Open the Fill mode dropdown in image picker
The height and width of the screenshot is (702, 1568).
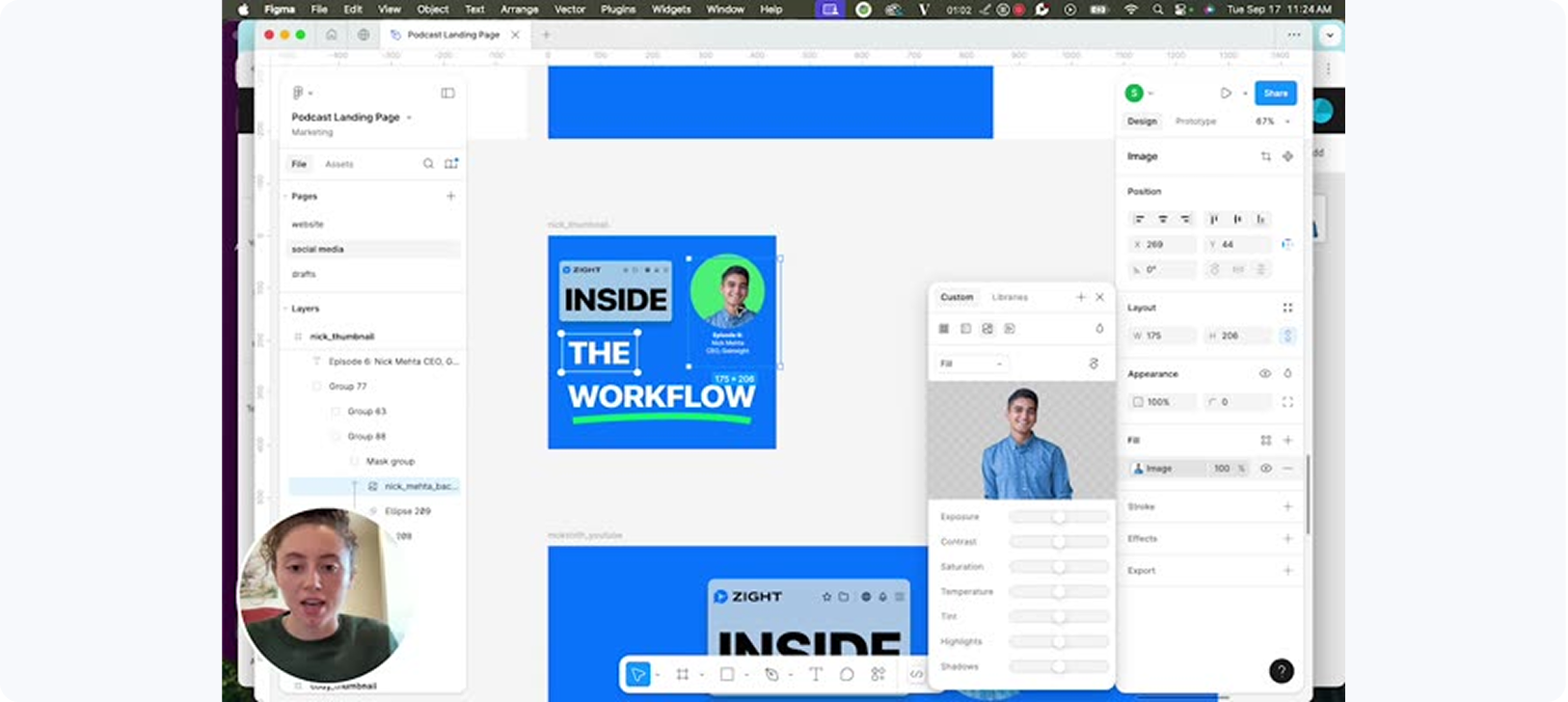972,364
